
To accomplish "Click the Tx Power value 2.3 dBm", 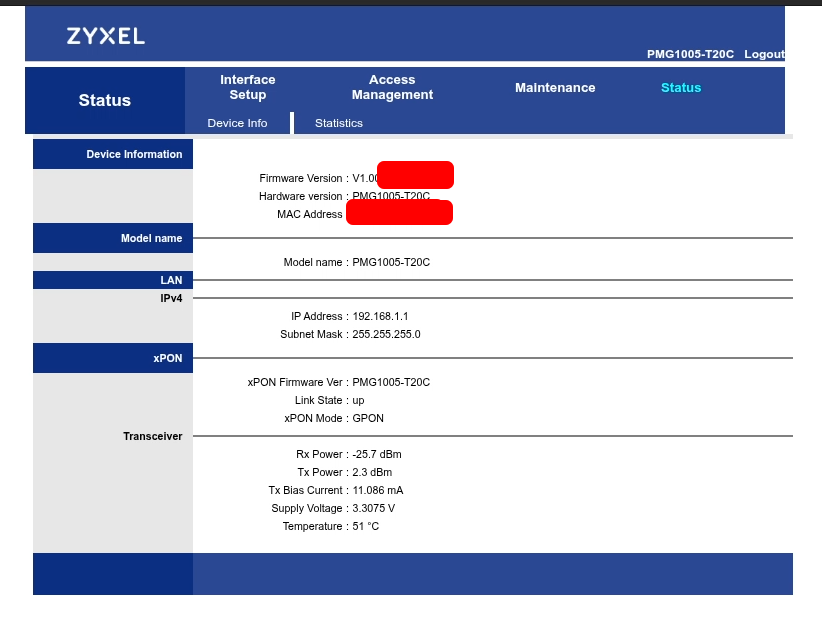I will pos(372,472).
